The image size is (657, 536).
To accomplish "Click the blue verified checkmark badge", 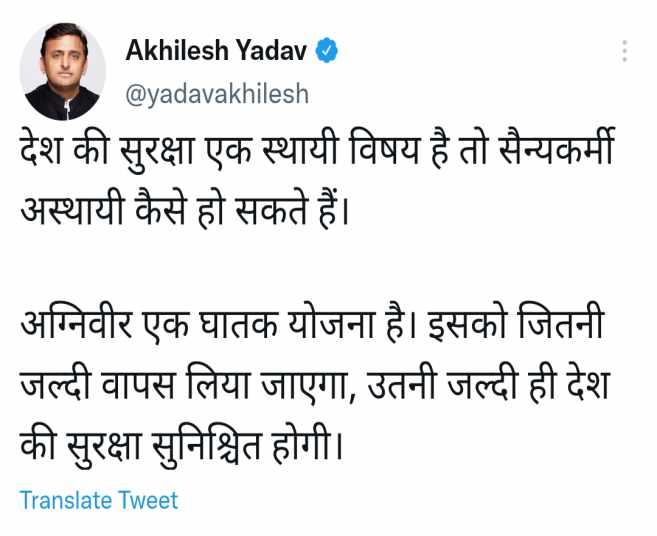I will tap(326, 51).
